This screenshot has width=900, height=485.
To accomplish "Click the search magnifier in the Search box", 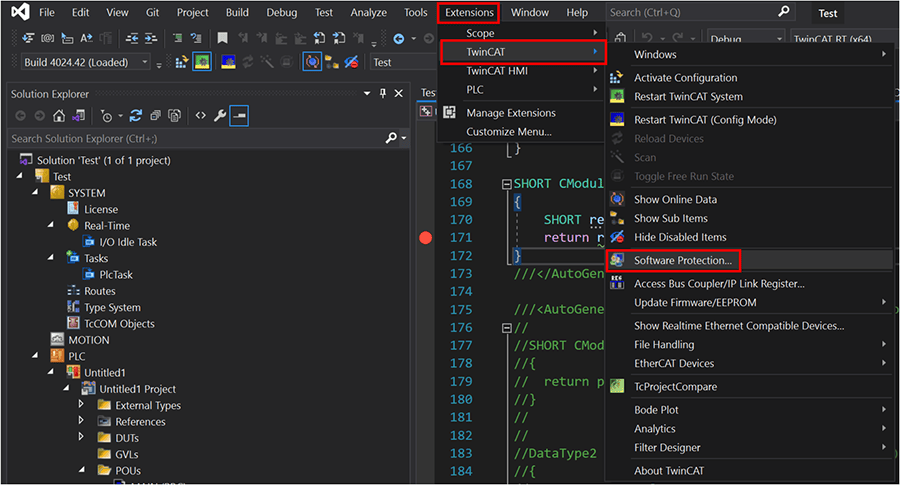I will 783,11.
